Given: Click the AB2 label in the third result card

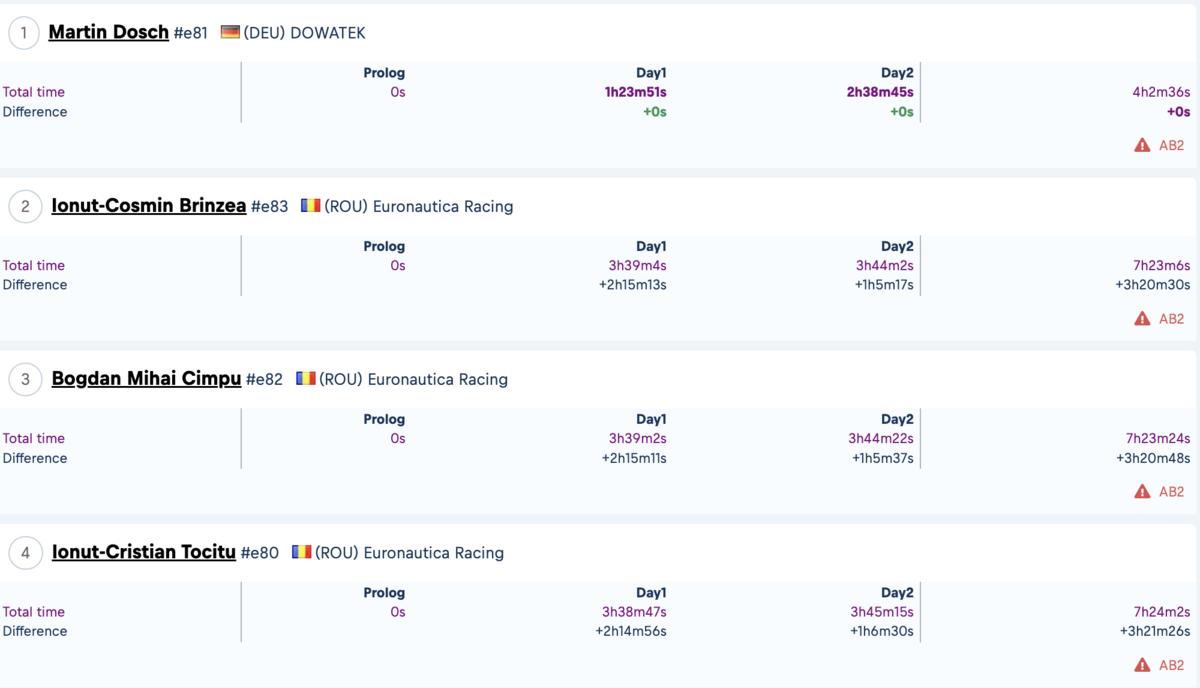Looking at the screenshot, I should click(1171, 491).
